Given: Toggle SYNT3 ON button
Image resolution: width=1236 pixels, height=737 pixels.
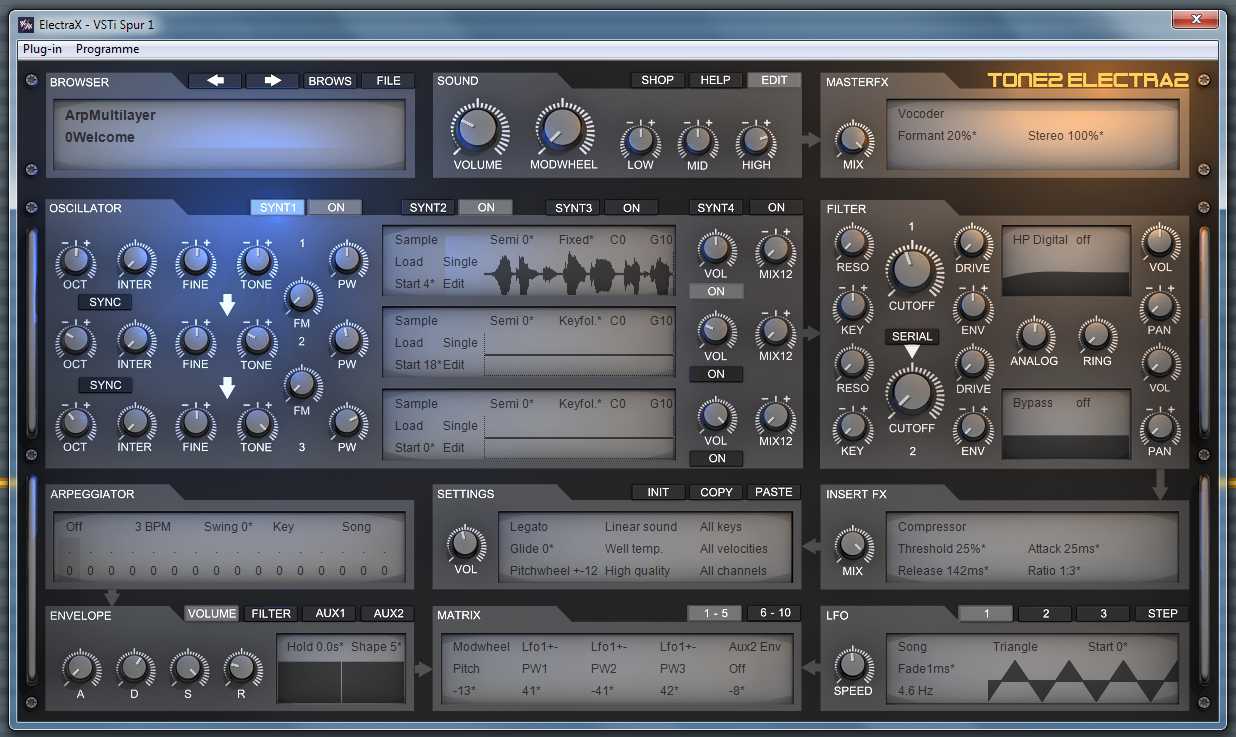Looking at the screenshot, I should tap(631, 208).
